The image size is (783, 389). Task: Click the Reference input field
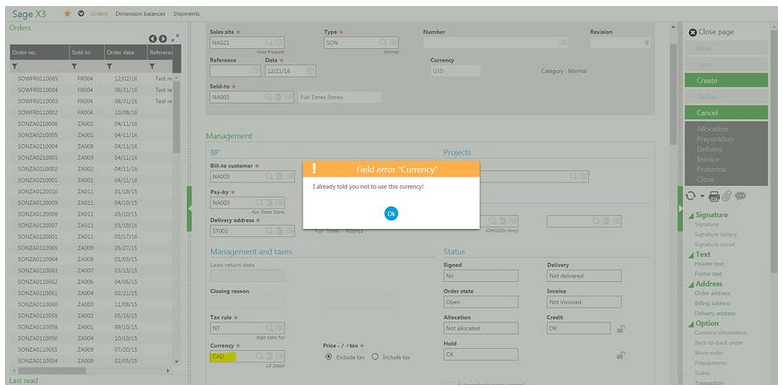pos(235,71)
